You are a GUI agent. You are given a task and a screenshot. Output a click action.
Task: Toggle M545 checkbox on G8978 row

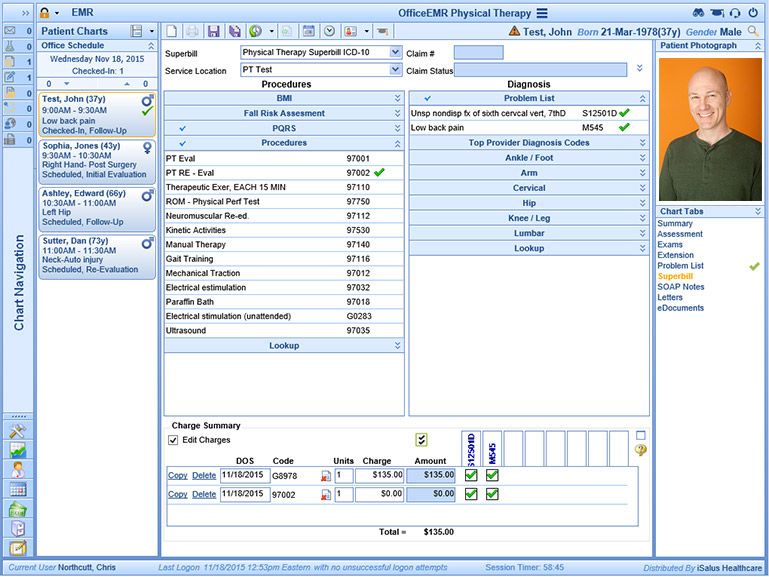(492, 475)
